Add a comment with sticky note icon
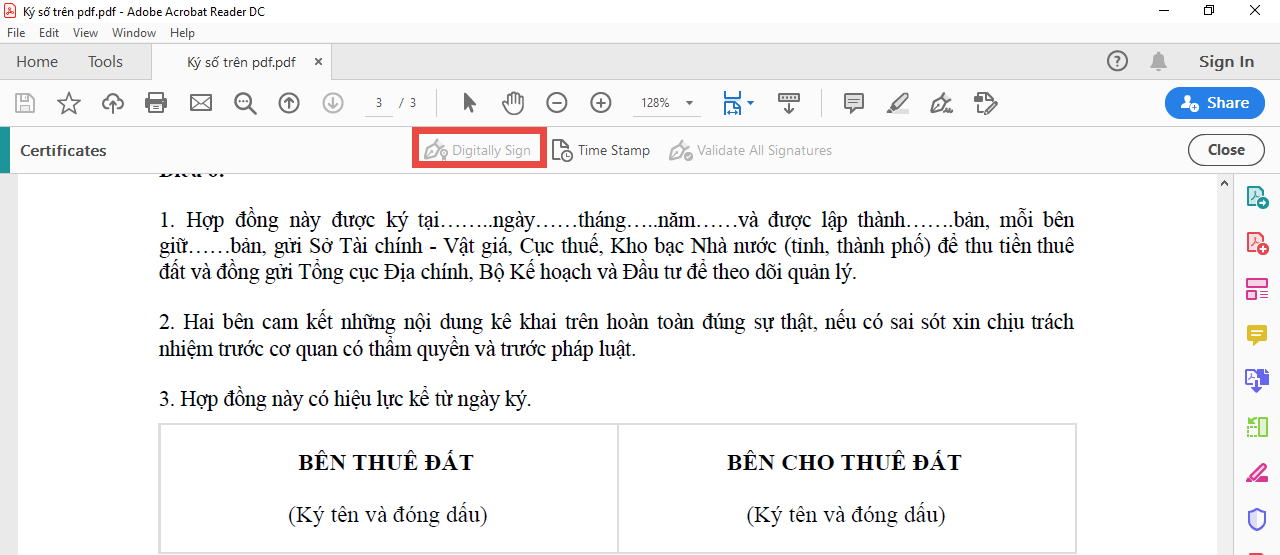 click(853, 103)
